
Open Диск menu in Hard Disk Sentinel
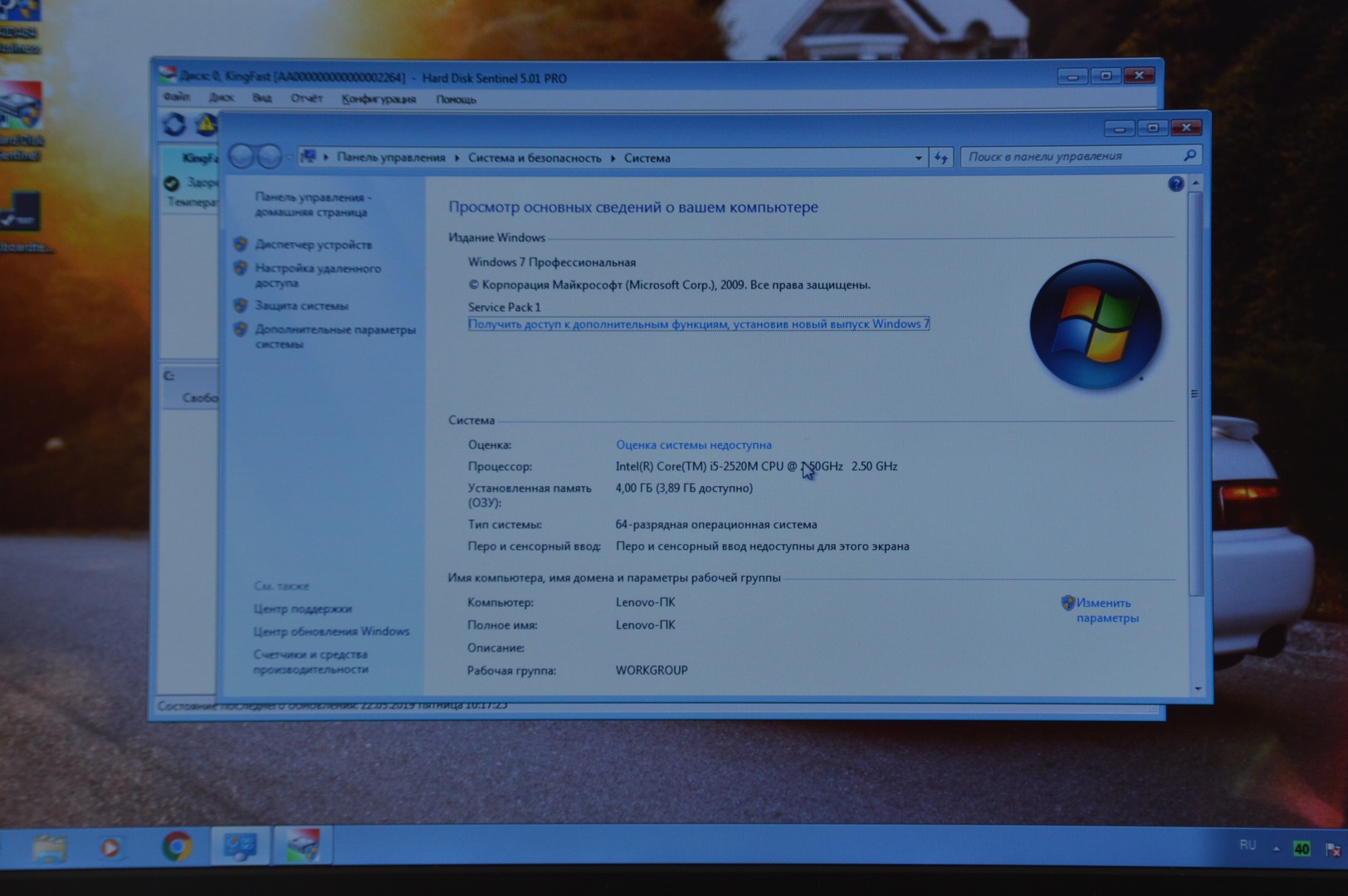tap(221, 98)
